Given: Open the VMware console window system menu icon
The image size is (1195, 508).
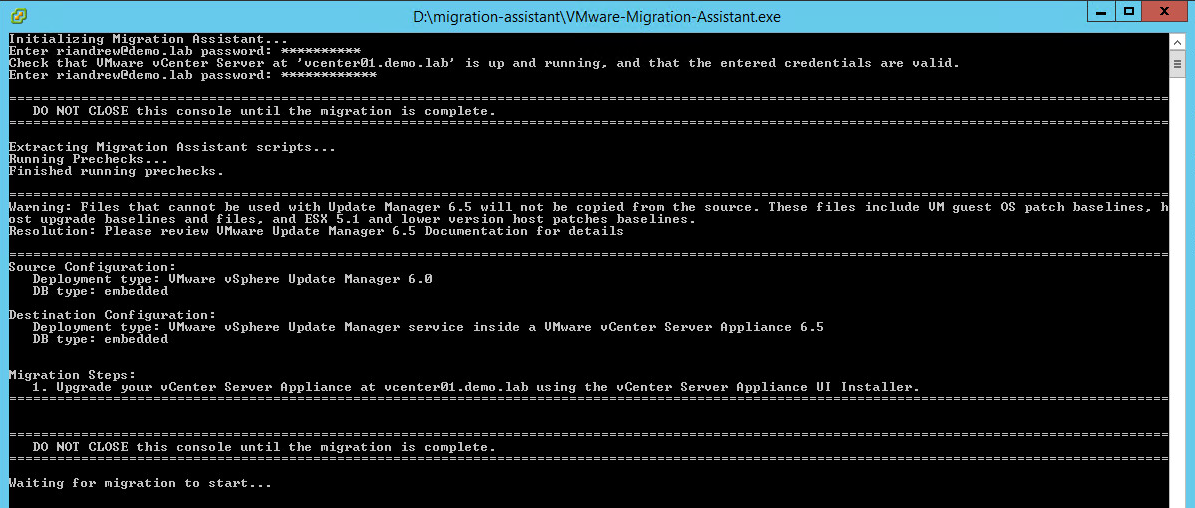Looking at the screenshot, I should 19,15.
